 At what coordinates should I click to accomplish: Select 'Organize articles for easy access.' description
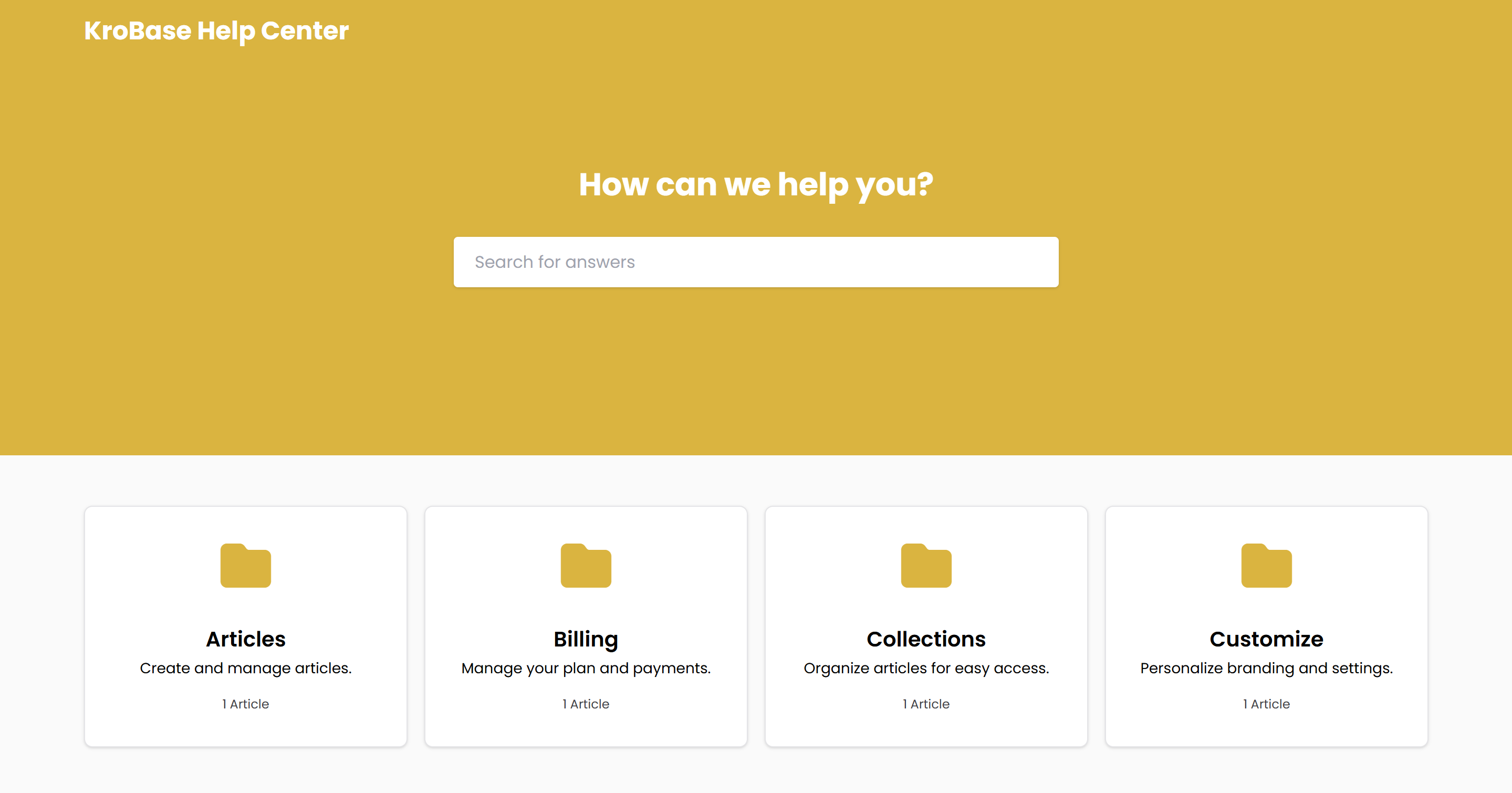click(x=926, y=668)
